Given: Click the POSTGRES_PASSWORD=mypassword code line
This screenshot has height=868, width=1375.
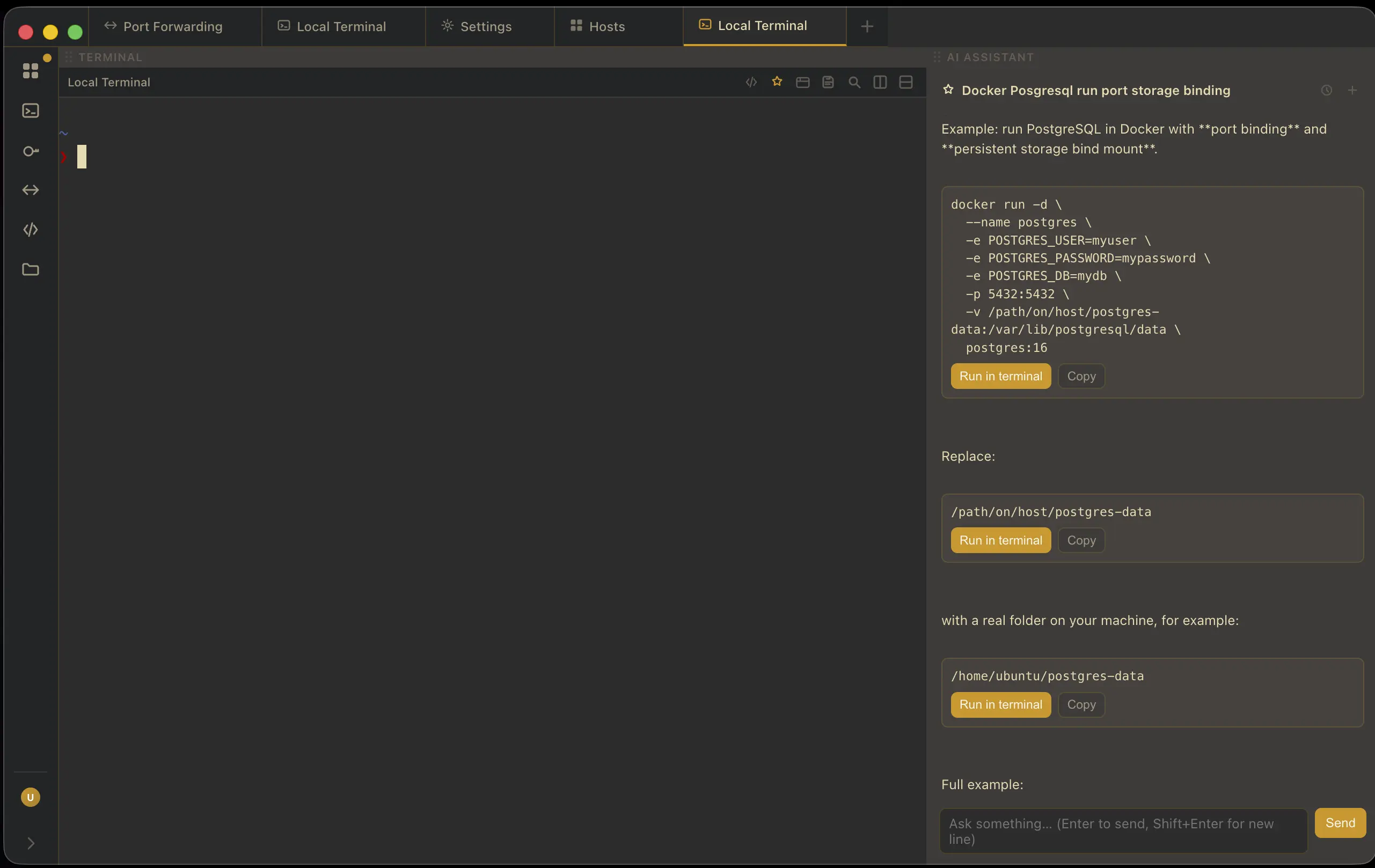Looking at the screenshot, I should click(1088, 258).
